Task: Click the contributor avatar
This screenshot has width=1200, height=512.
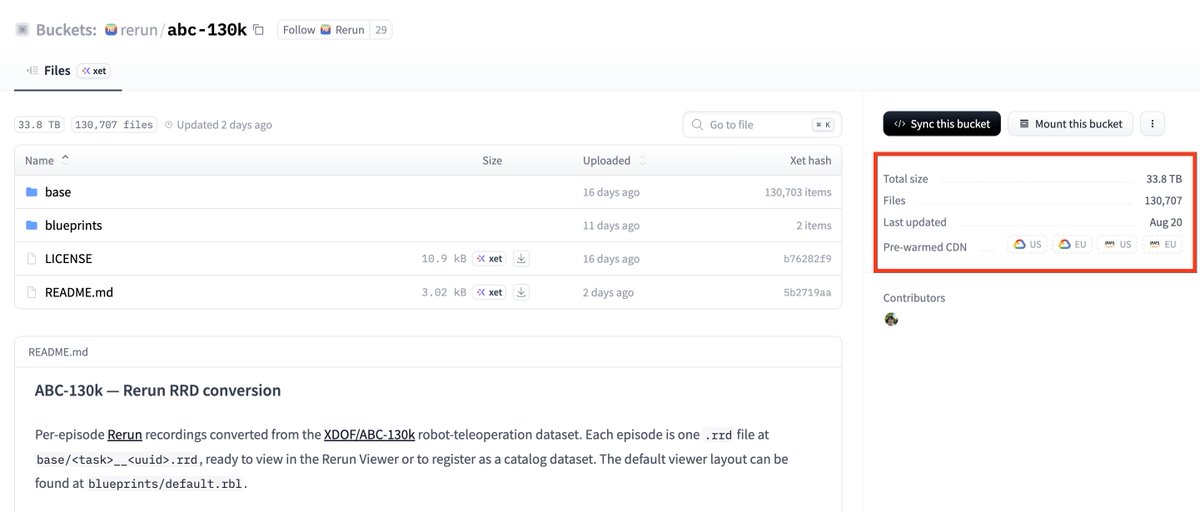Action: tap(891, 319)
